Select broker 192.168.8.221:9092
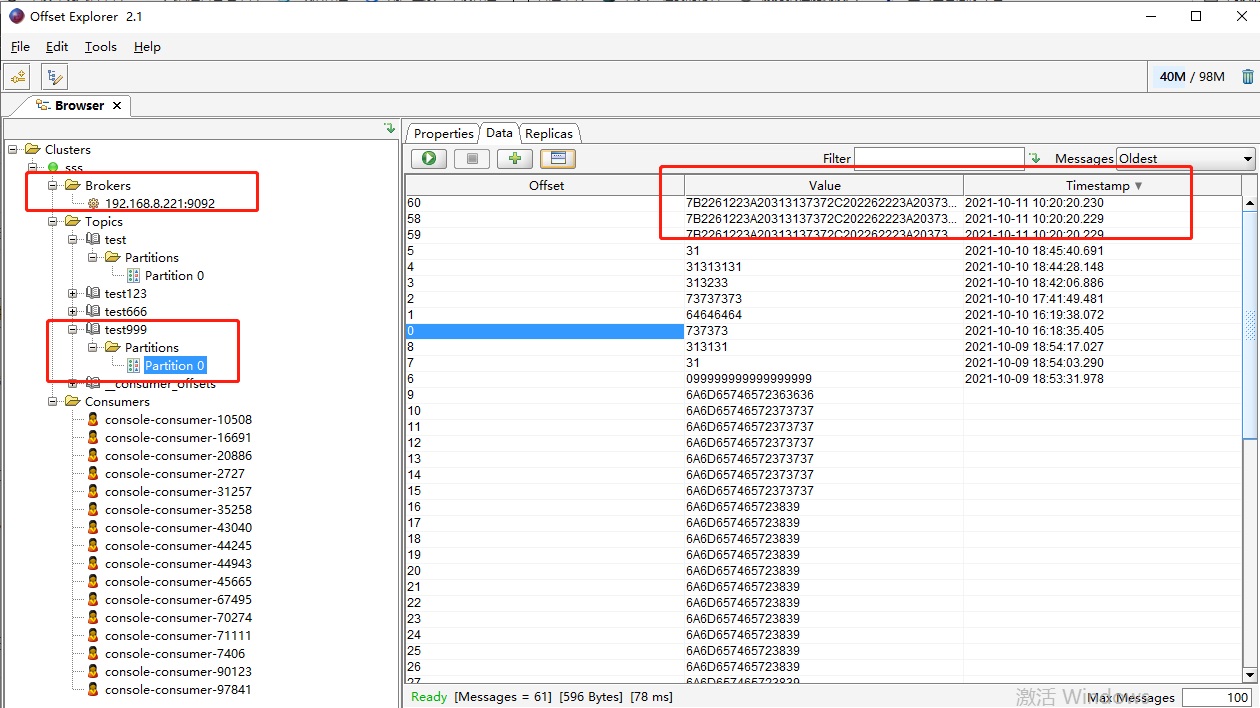This screenshot has height=708, width=1260. [x=160, y=203]
